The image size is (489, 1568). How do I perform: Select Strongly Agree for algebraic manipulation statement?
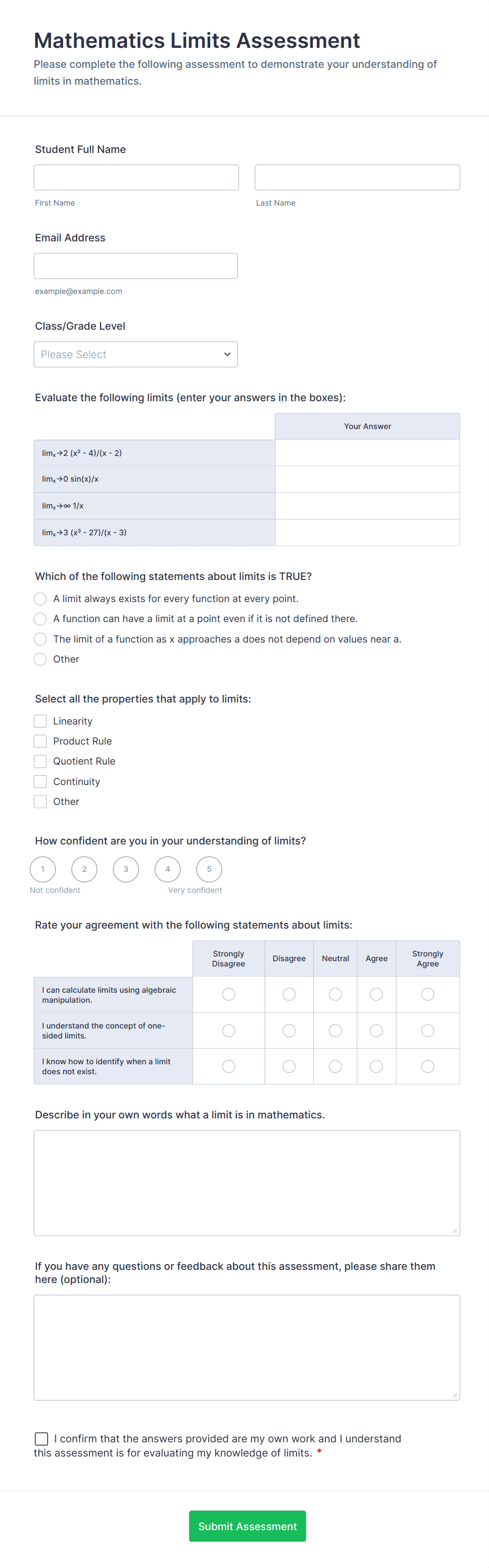pyautogui.click(x=427, y=994)
